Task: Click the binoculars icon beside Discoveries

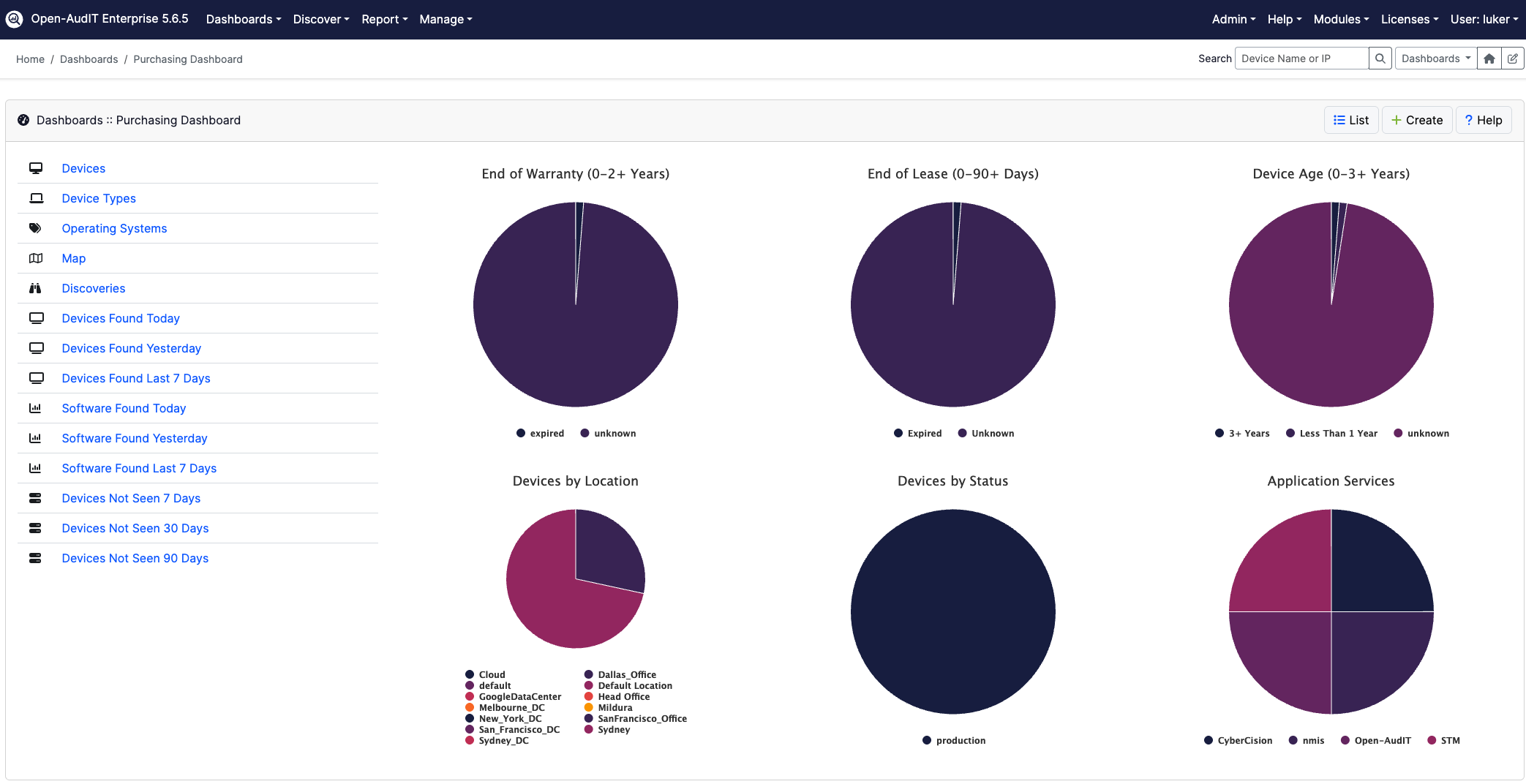Action: (x=36, y=288)
